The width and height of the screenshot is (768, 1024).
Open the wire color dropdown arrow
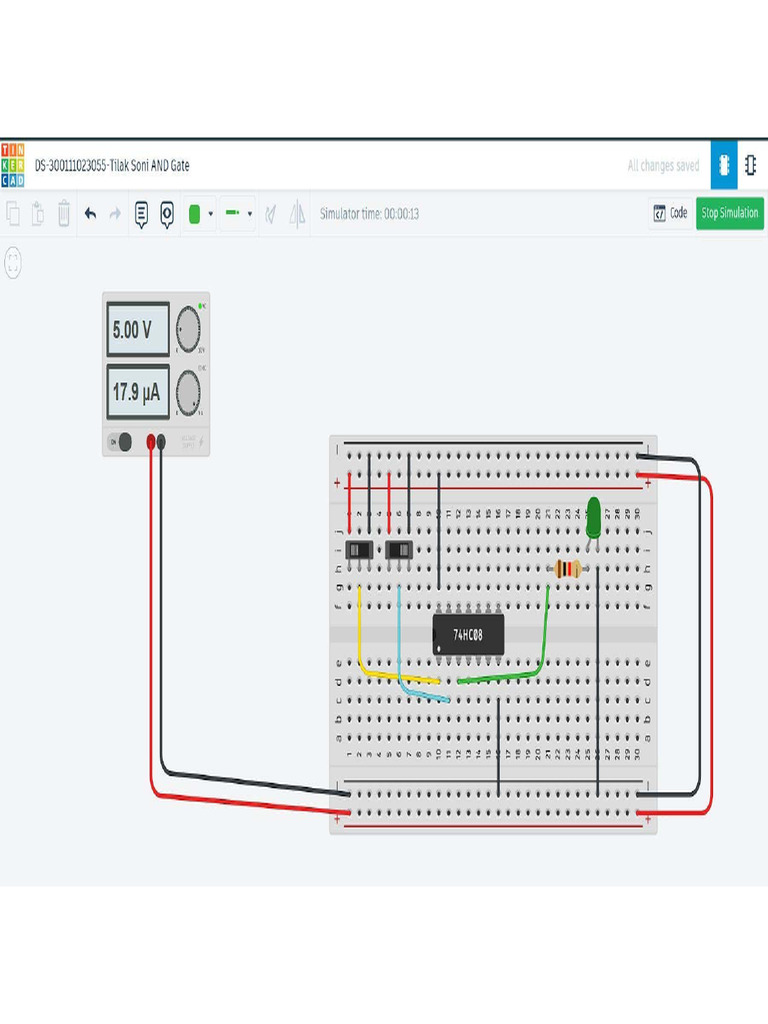(210, 214)
